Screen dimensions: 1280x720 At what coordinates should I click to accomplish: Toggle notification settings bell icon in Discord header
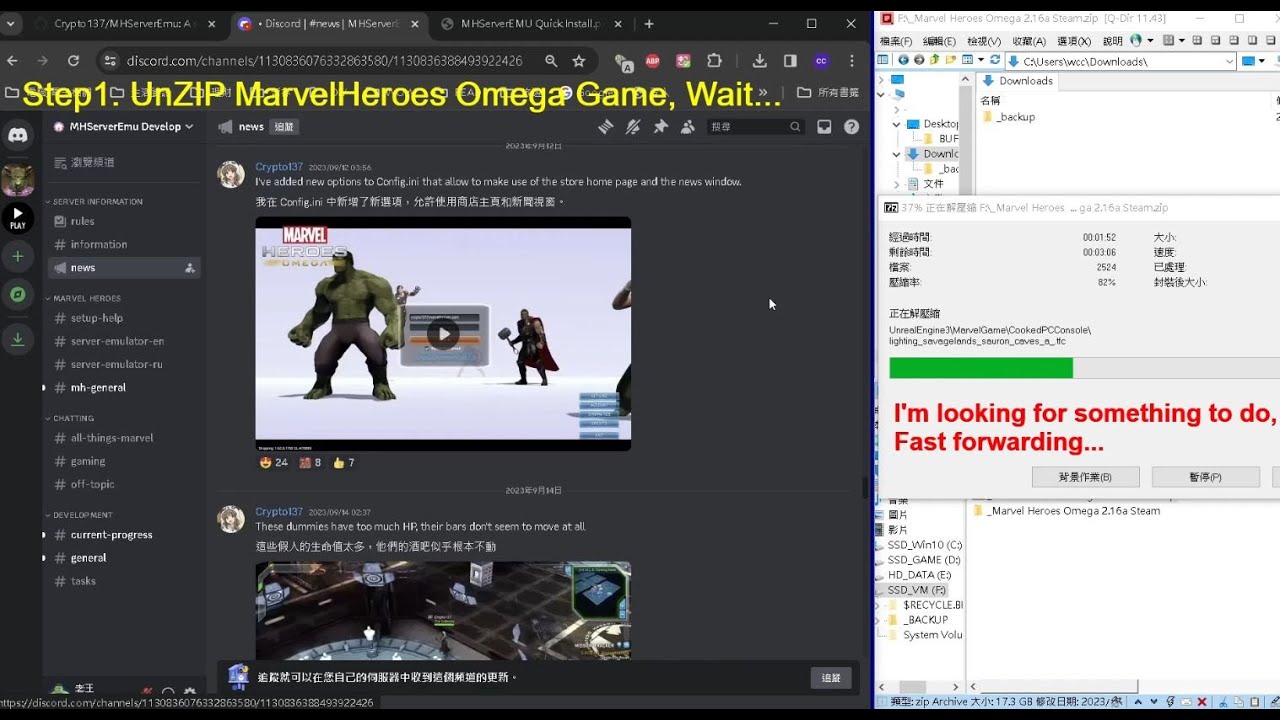click(633, 127)
